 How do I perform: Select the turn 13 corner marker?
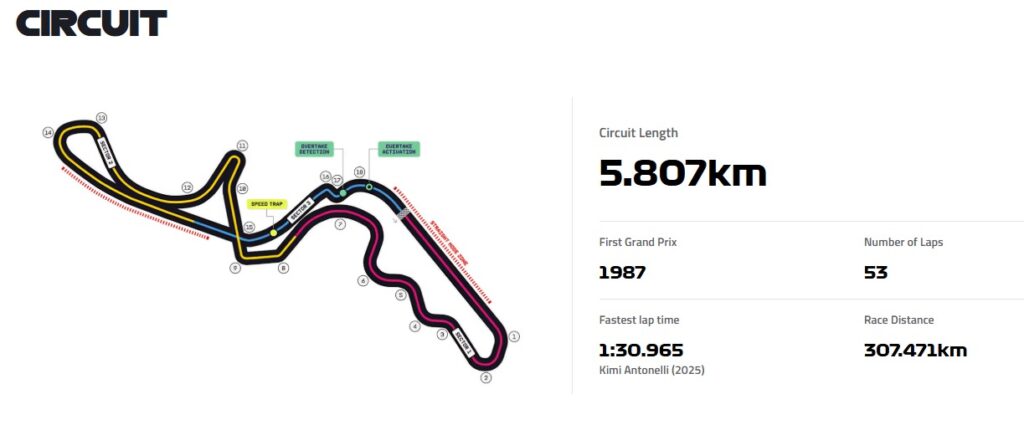coord(101,118)
